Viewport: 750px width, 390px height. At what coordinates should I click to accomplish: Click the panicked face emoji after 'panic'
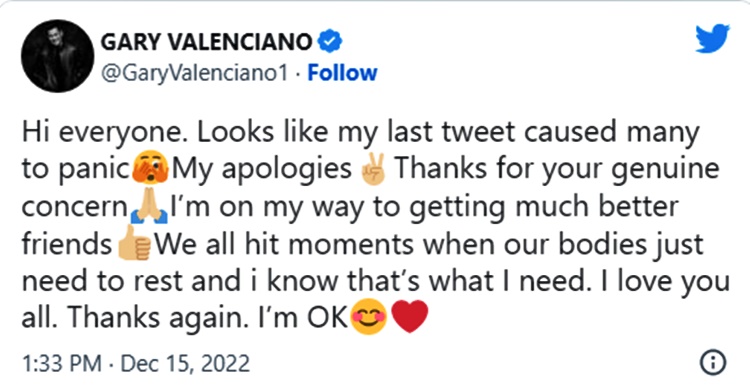pos(150,168)
